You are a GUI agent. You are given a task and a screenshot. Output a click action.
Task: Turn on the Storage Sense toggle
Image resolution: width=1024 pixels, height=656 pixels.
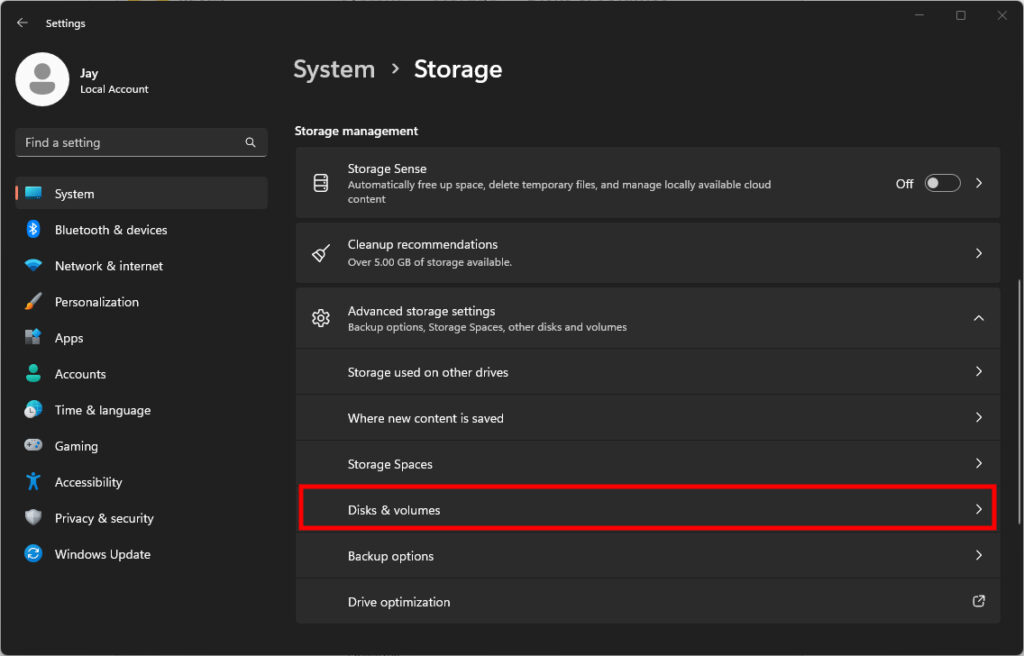[941, 183]
